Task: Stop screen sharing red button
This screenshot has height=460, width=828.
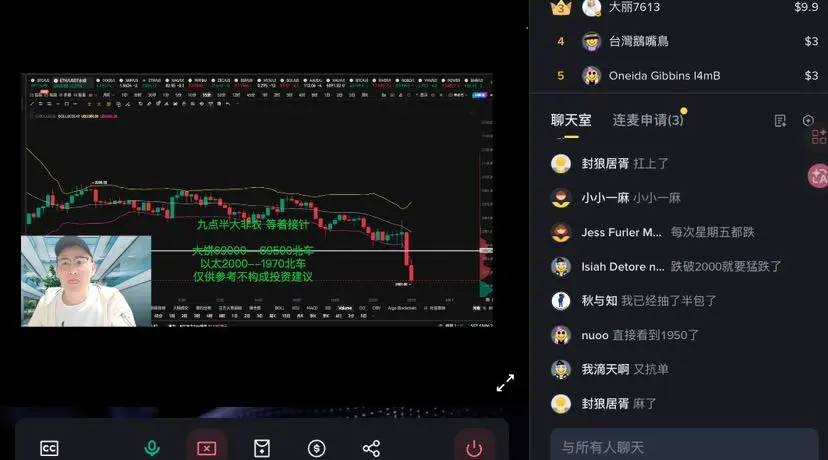Action: (x=206, y=448)
